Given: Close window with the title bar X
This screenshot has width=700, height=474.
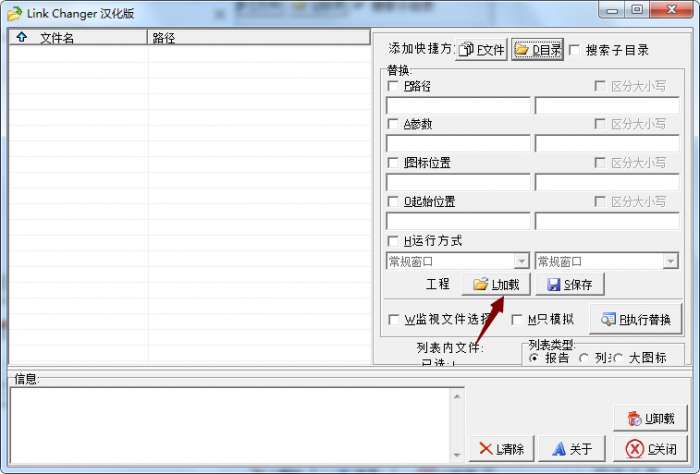Looking at the screenshot, I should [671, 10].
